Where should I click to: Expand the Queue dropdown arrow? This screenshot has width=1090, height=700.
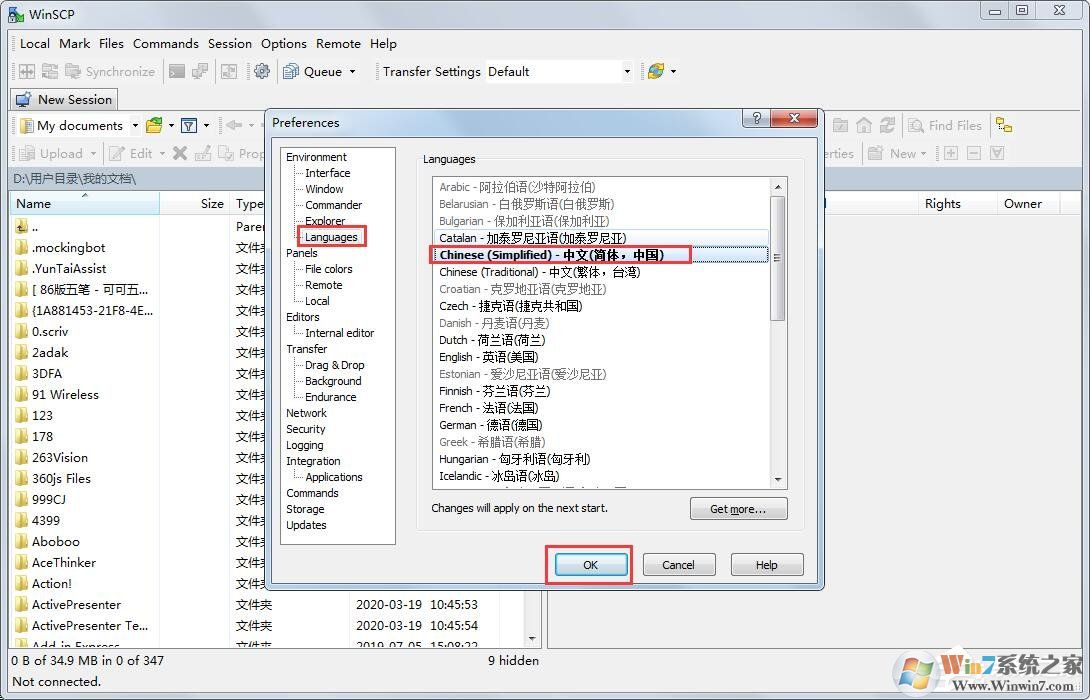coord(351,71)
